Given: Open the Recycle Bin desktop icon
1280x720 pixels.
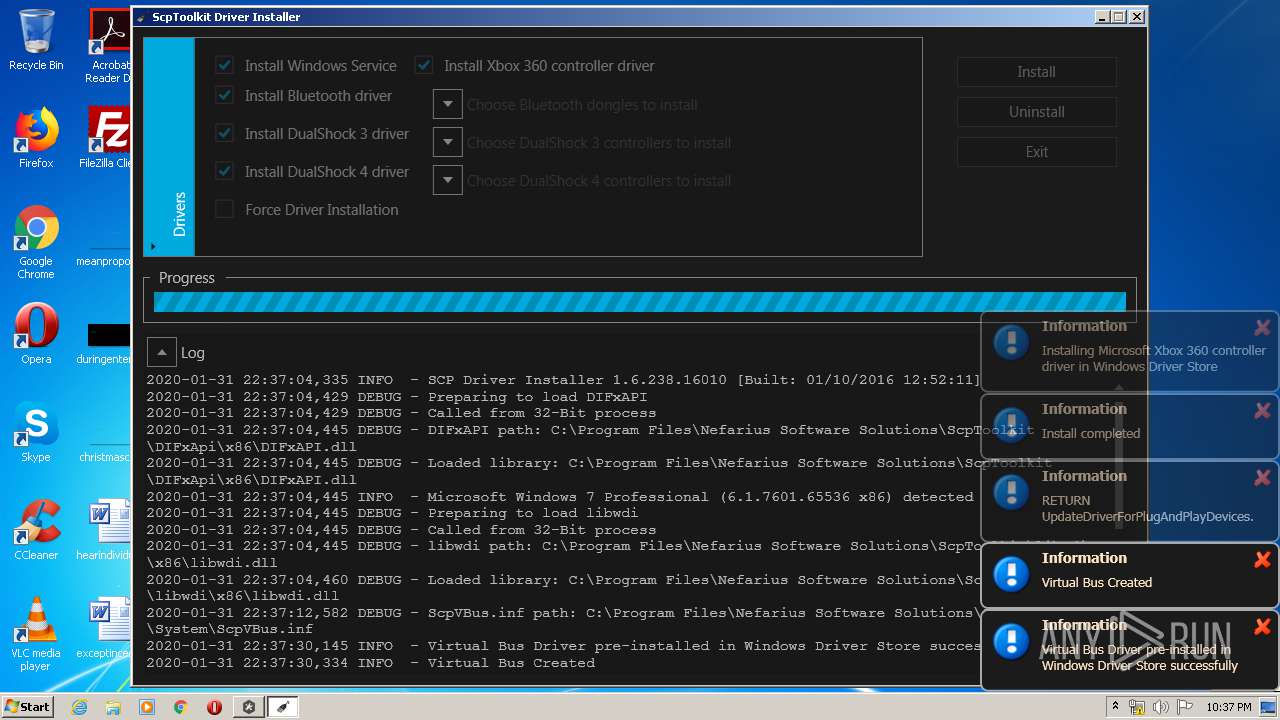Looking at the screenshot, I should (36, 40).
